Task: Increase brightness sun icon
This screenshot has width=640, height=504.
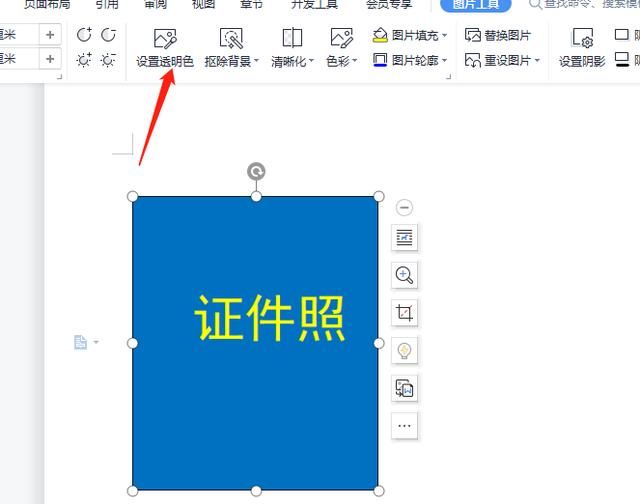Action: coord(84,60)
